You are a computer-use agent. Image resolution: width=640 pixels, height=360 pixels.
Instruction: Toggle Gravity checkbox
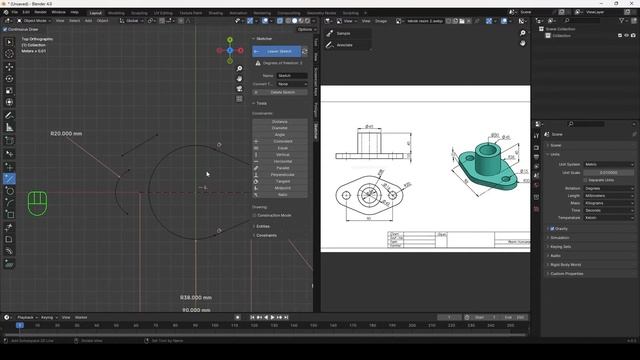click(x=552, y=229)
